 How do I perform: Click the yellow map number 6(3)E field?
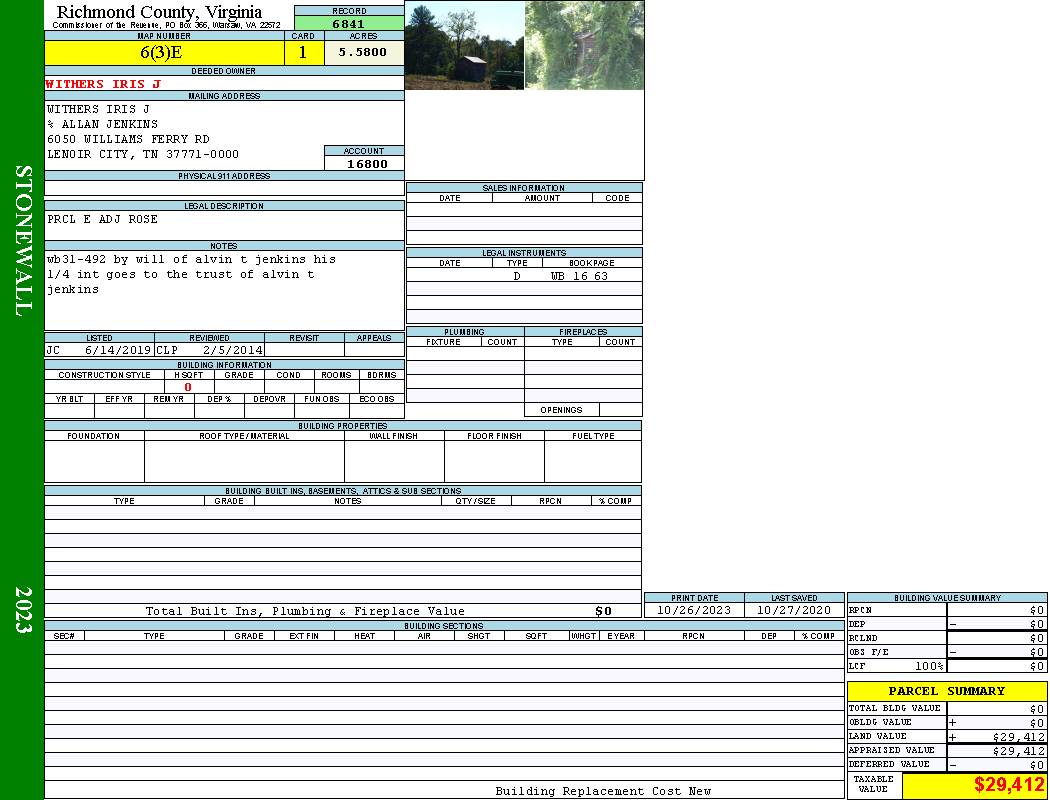161,53
